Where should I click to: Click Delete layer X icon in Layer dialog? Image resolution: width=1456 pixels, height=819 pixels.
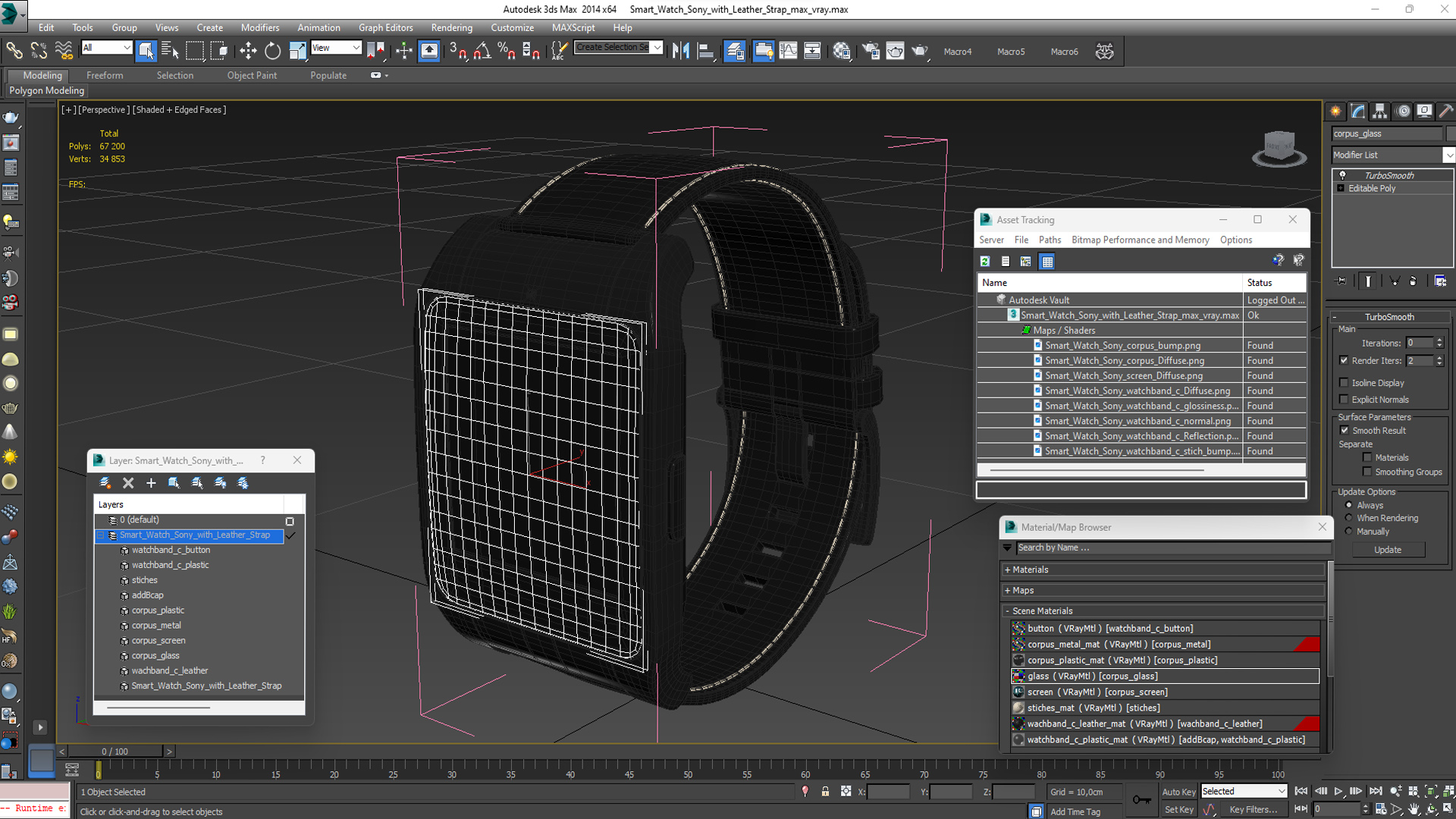coord(128,483)
